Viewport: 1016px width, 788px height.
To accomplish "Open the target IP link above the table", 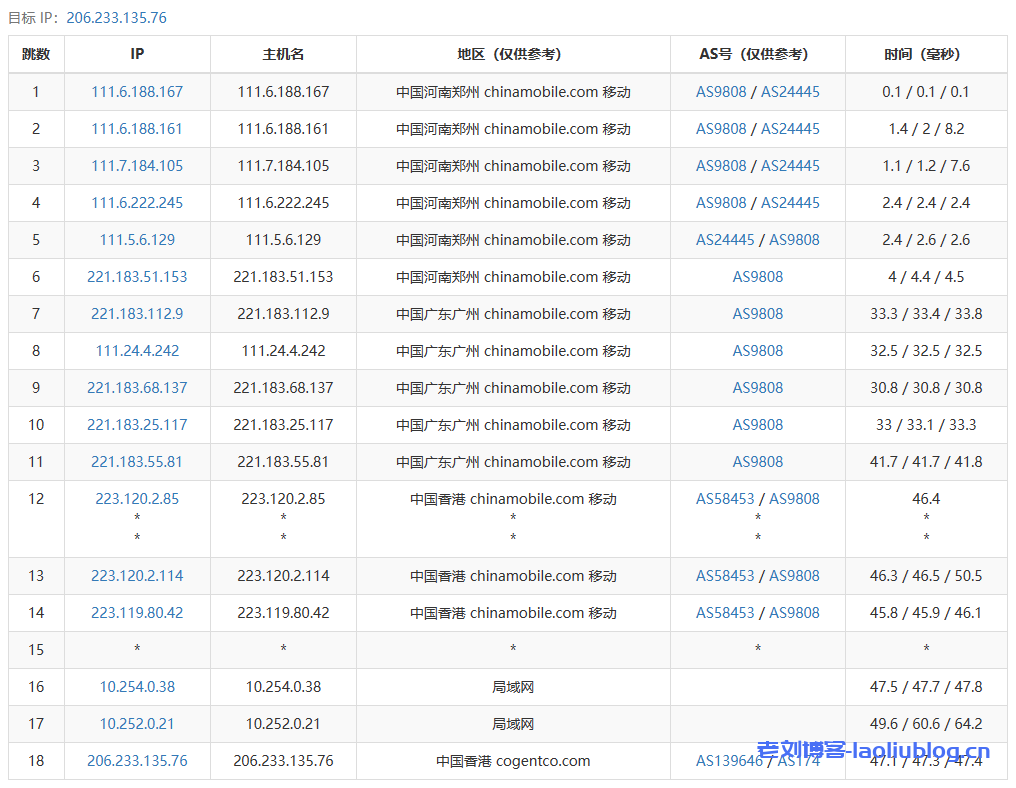I will click(x=116, y=18).
